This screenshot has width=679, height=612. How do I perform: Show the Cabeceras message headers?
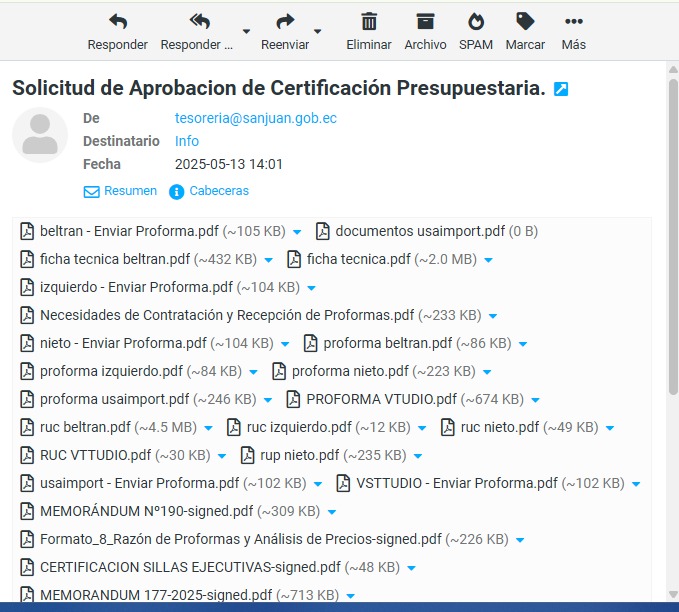(x=209, y=191)
